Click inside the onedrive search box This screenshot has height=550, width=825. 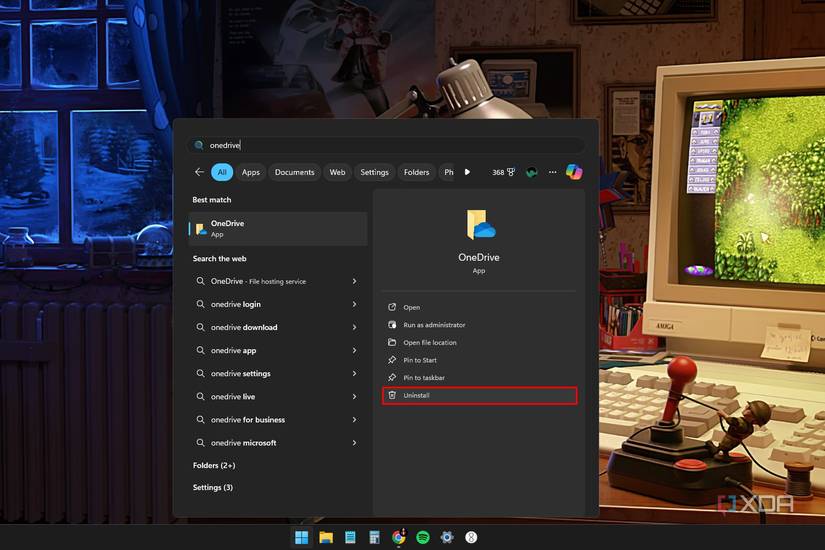click(386, 145)
